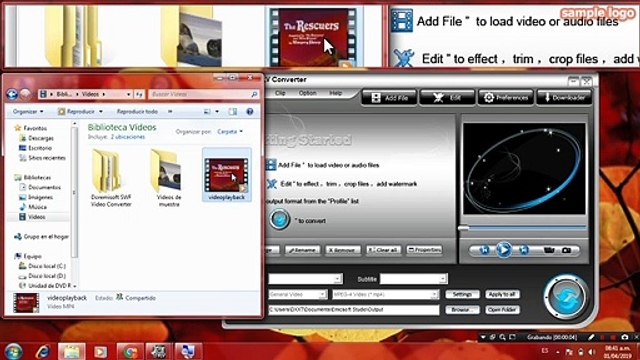This screenshot has width=640, height=360.
Task: Click the Forward arrow in Explorer
Action: (25, 94)
